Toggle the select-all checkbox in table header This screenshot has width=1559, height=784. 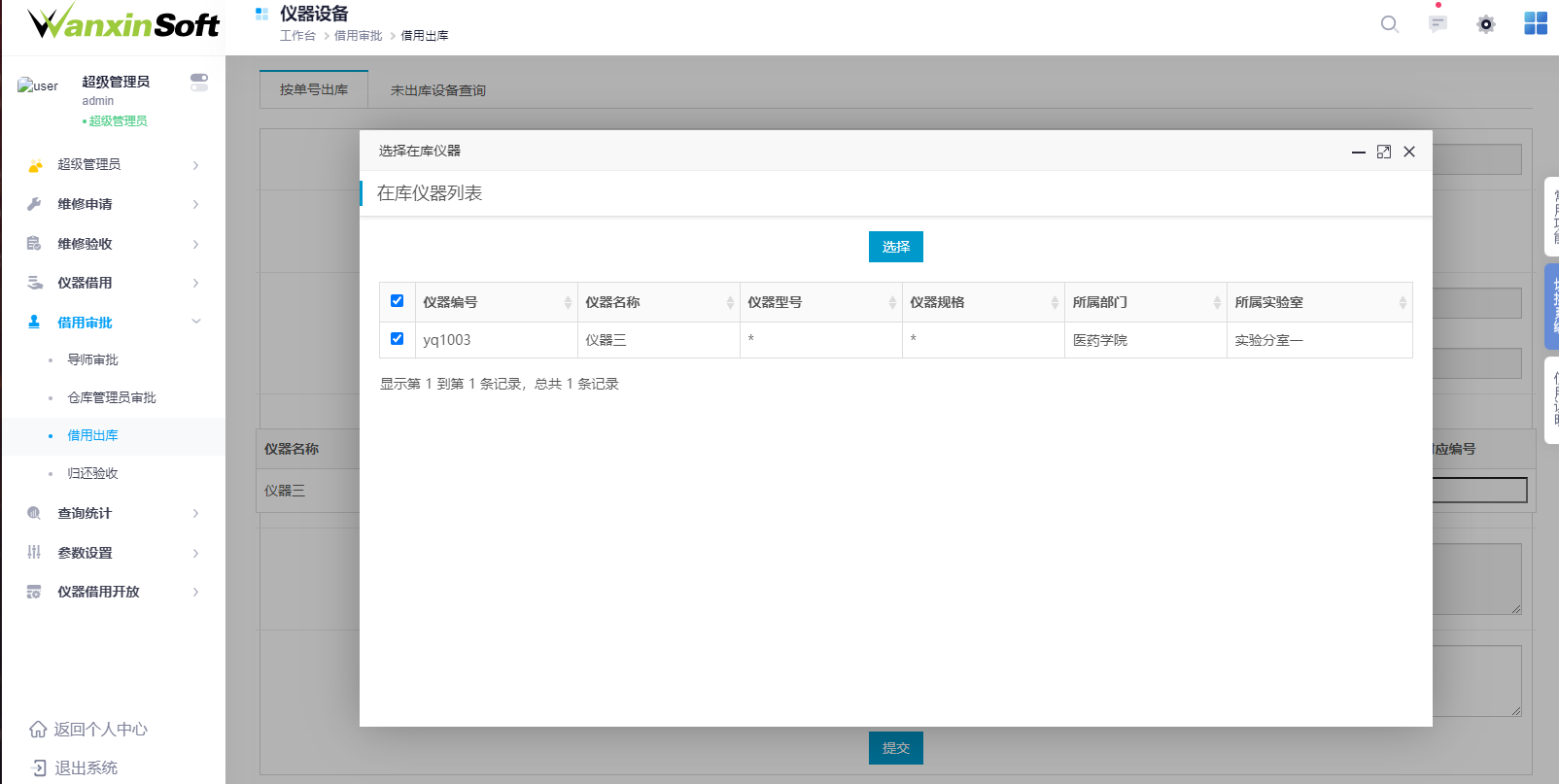coord(397,301)
